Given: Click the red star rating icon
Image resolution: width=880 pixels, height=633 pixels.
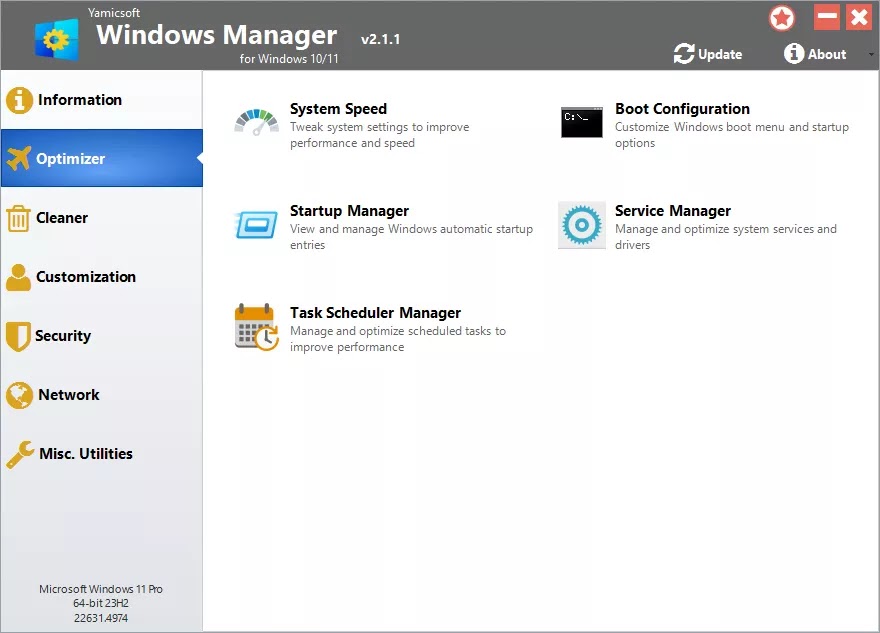Looking at the screenshot, I should coord(782,18).
